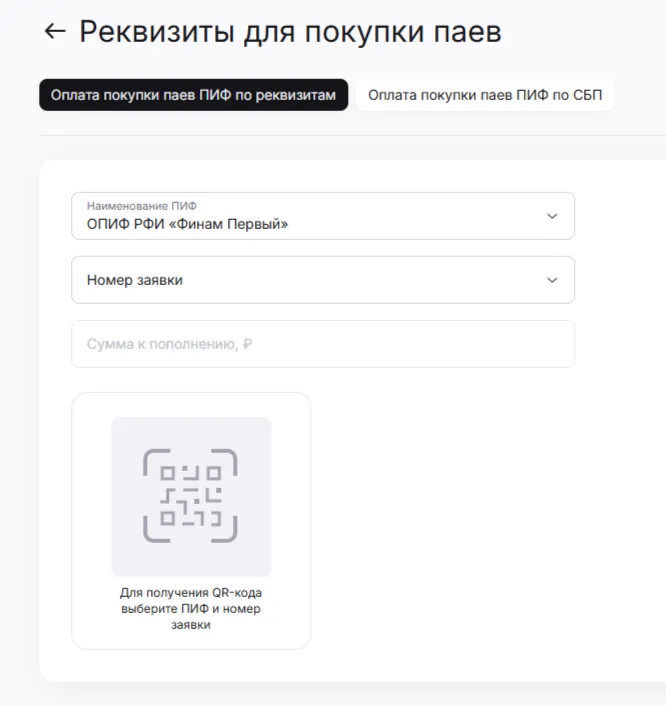666x706 pixels.
Task: Focus the Сумма к пополнению input field
Action: pyautogui.click(x=323, y=344)
